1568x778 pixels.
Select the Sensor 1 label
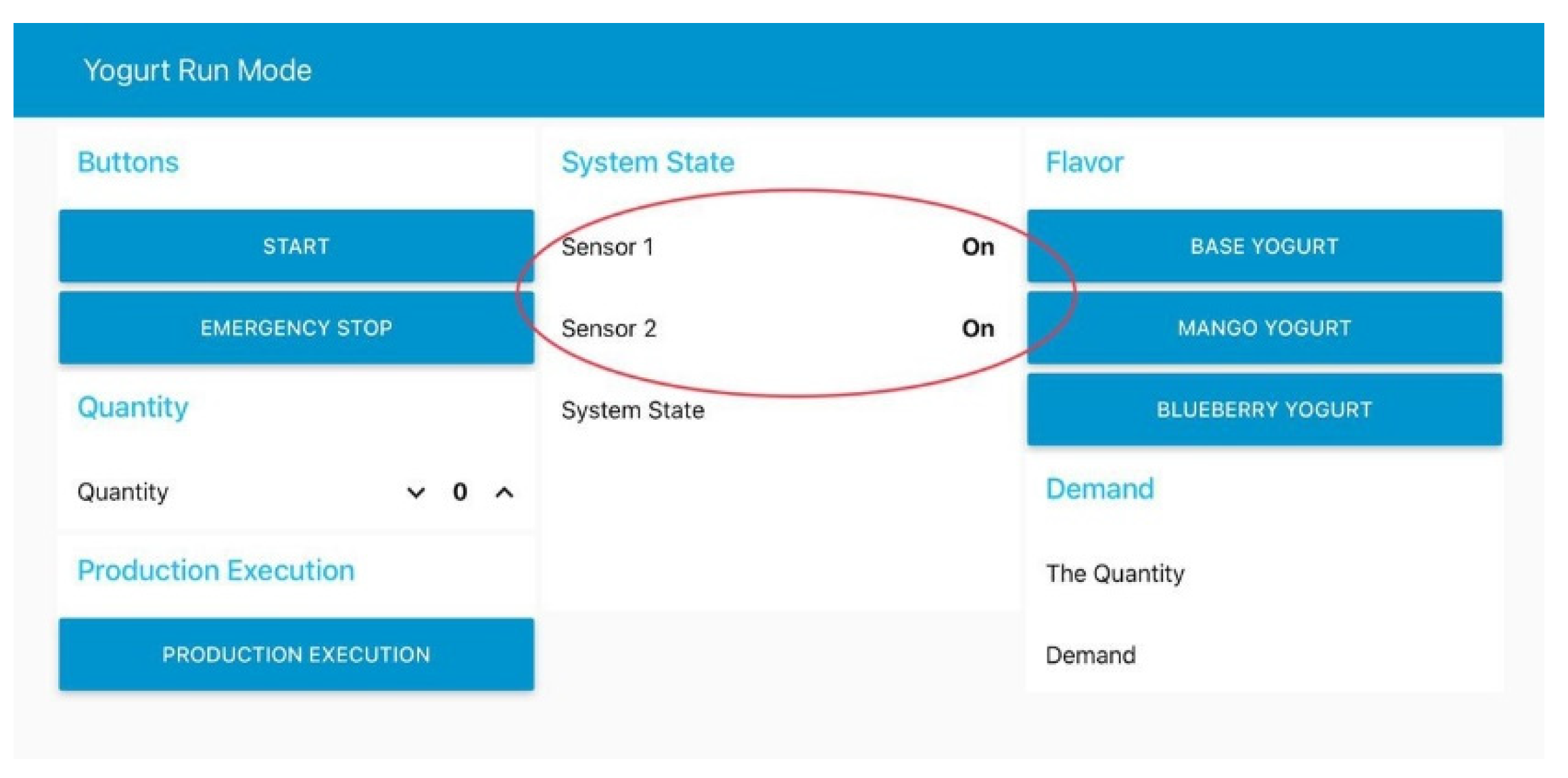tap(607, 247)
